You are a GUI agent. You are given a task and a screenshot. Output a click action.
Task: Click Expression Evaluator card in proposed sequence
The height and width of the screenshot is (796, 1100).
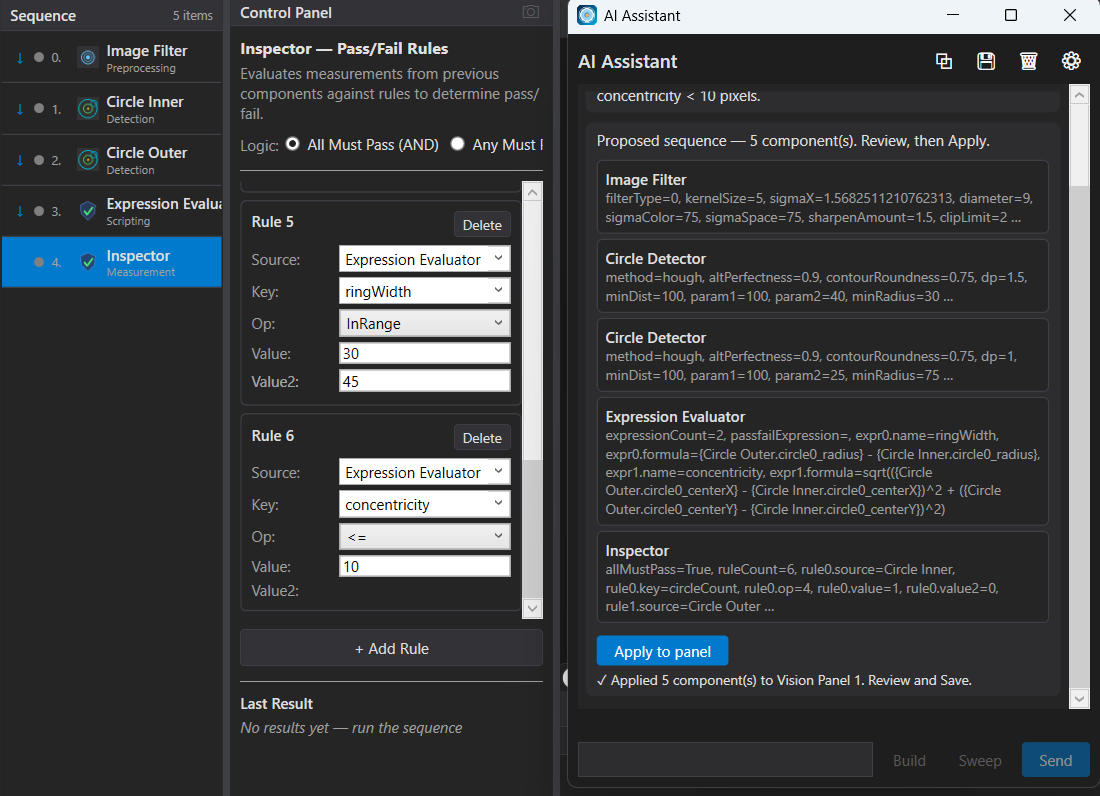[822, 461]
